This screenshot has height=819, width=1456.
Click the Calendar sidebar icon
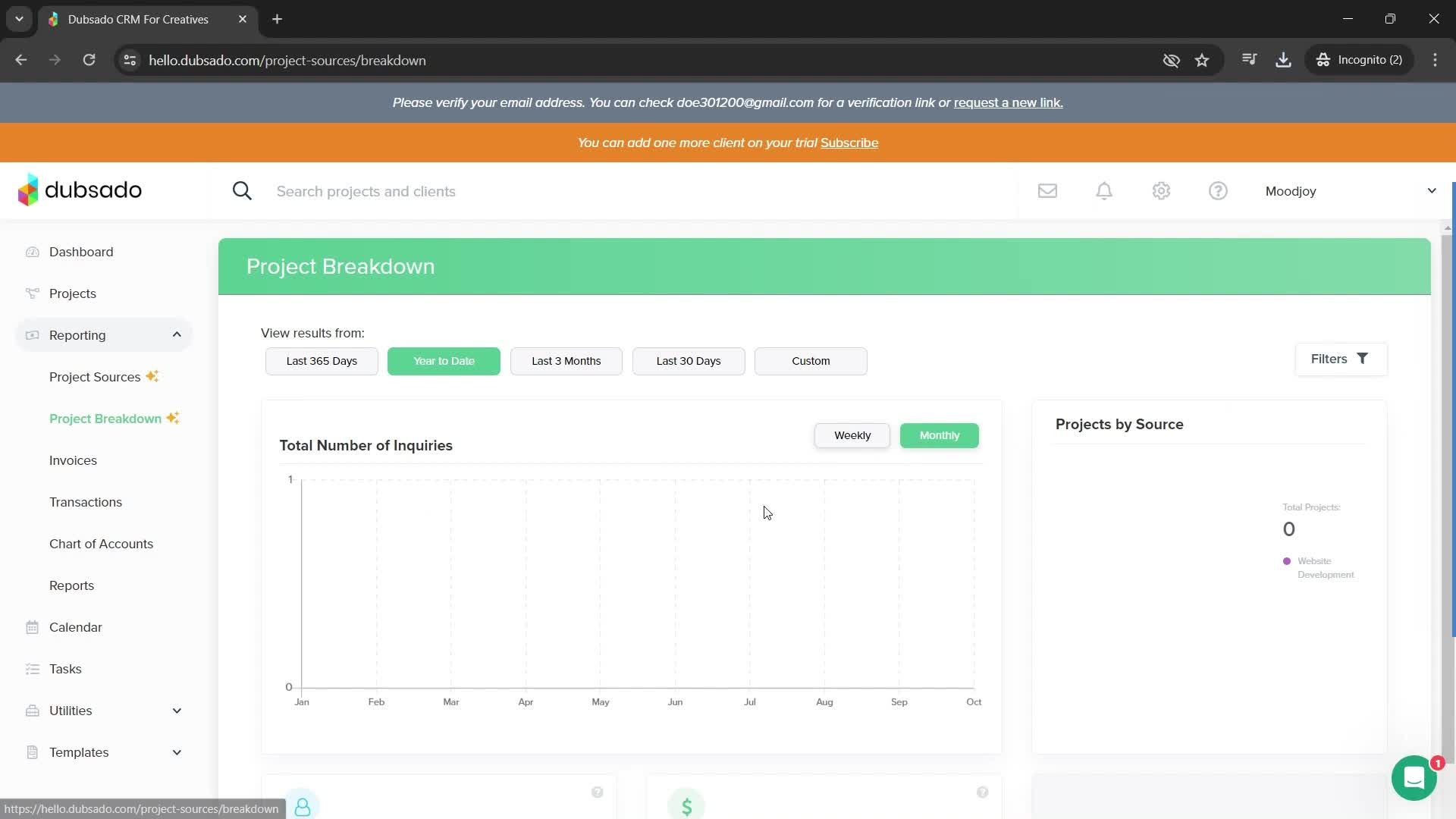click(32, 627)
